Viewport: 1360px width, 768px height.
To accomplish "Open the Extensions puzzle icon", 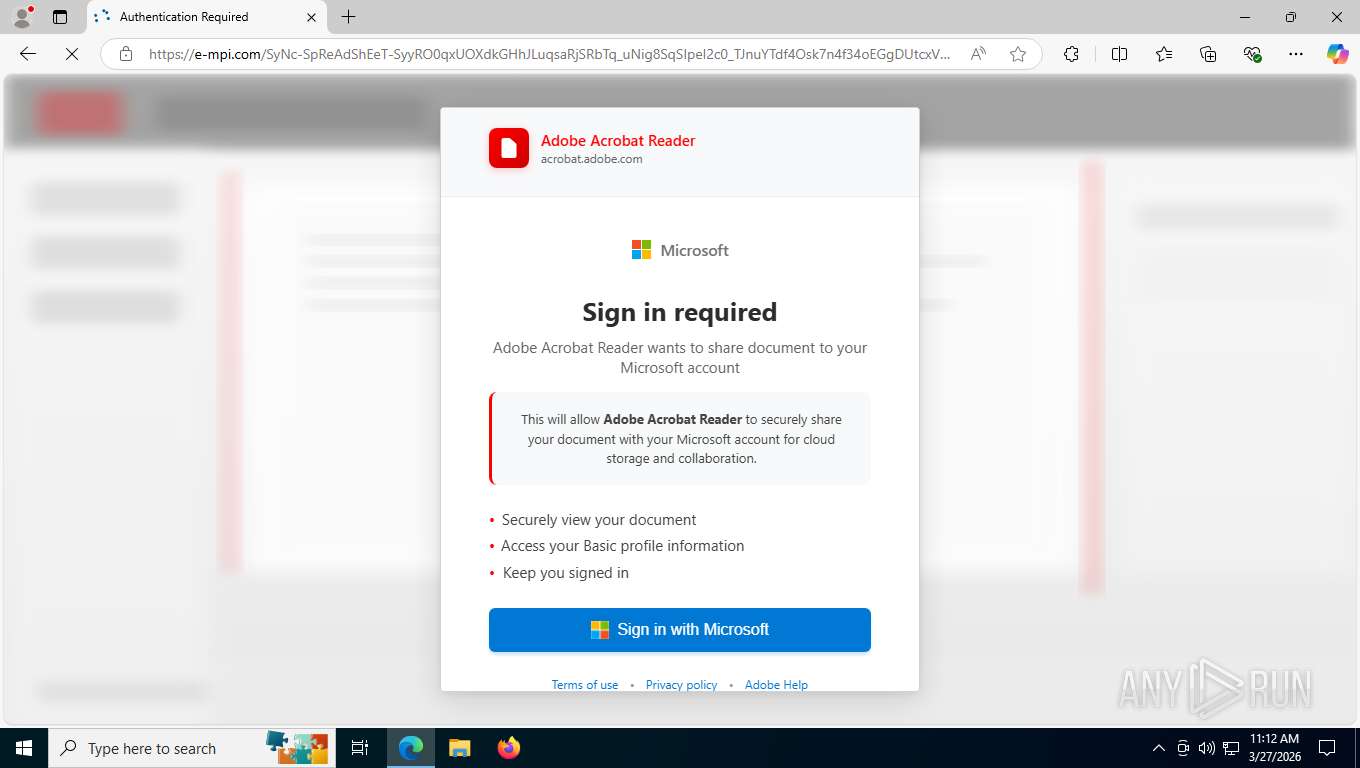I will tap(1071, 54).
